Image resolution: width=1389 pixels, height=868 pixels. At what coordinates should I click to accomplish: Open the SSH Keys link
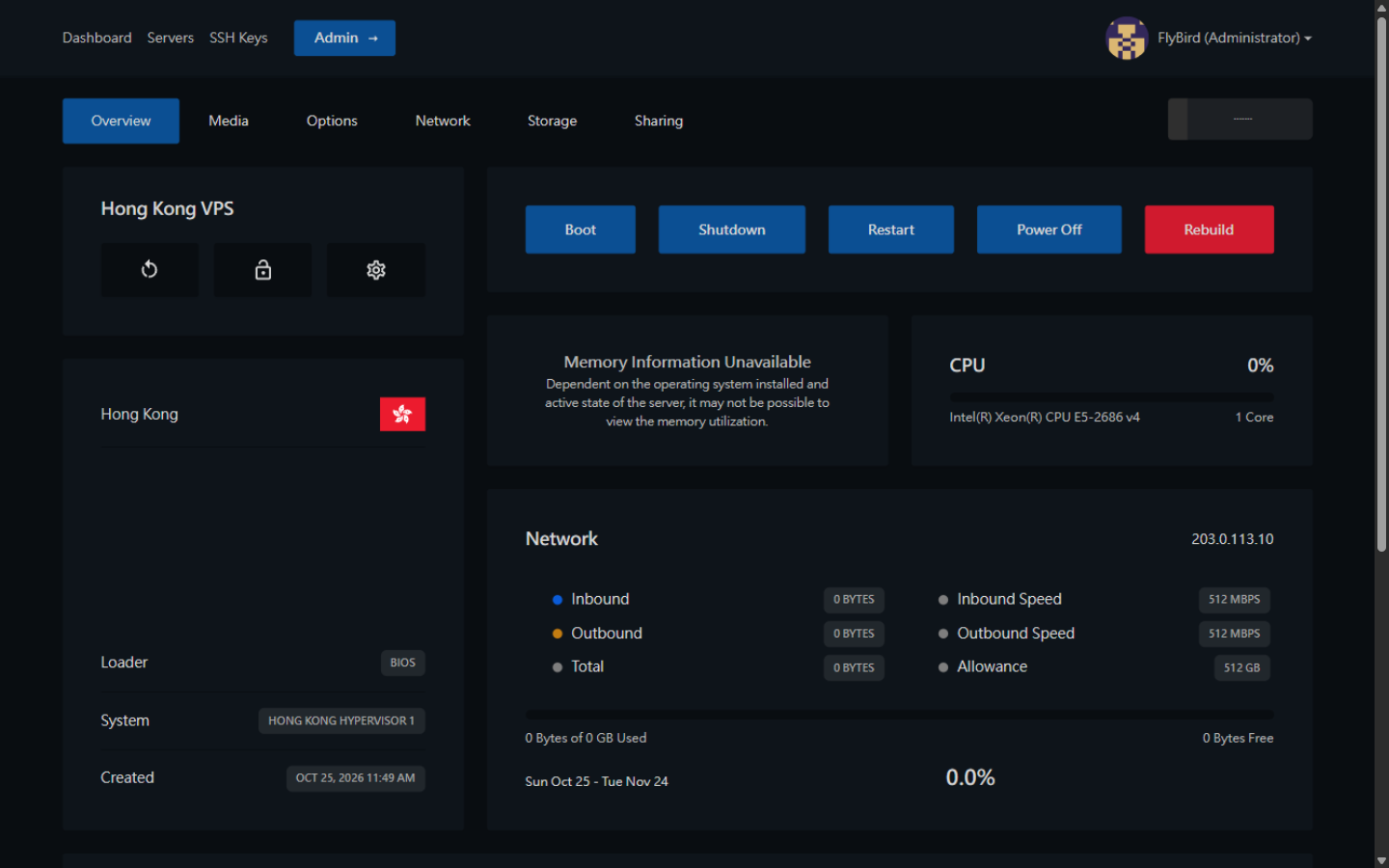(238, 38)
